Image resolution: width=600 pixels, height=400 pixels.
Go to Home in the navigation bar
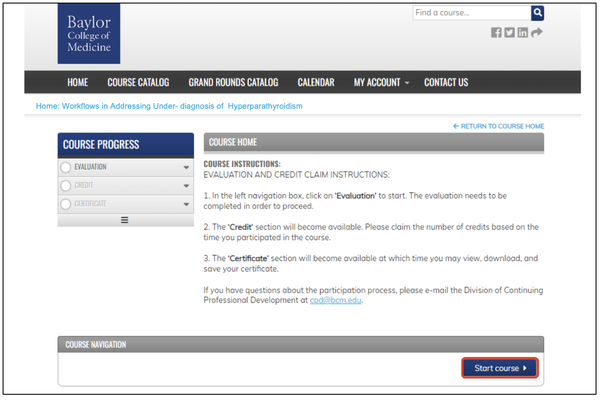point(78,82)
